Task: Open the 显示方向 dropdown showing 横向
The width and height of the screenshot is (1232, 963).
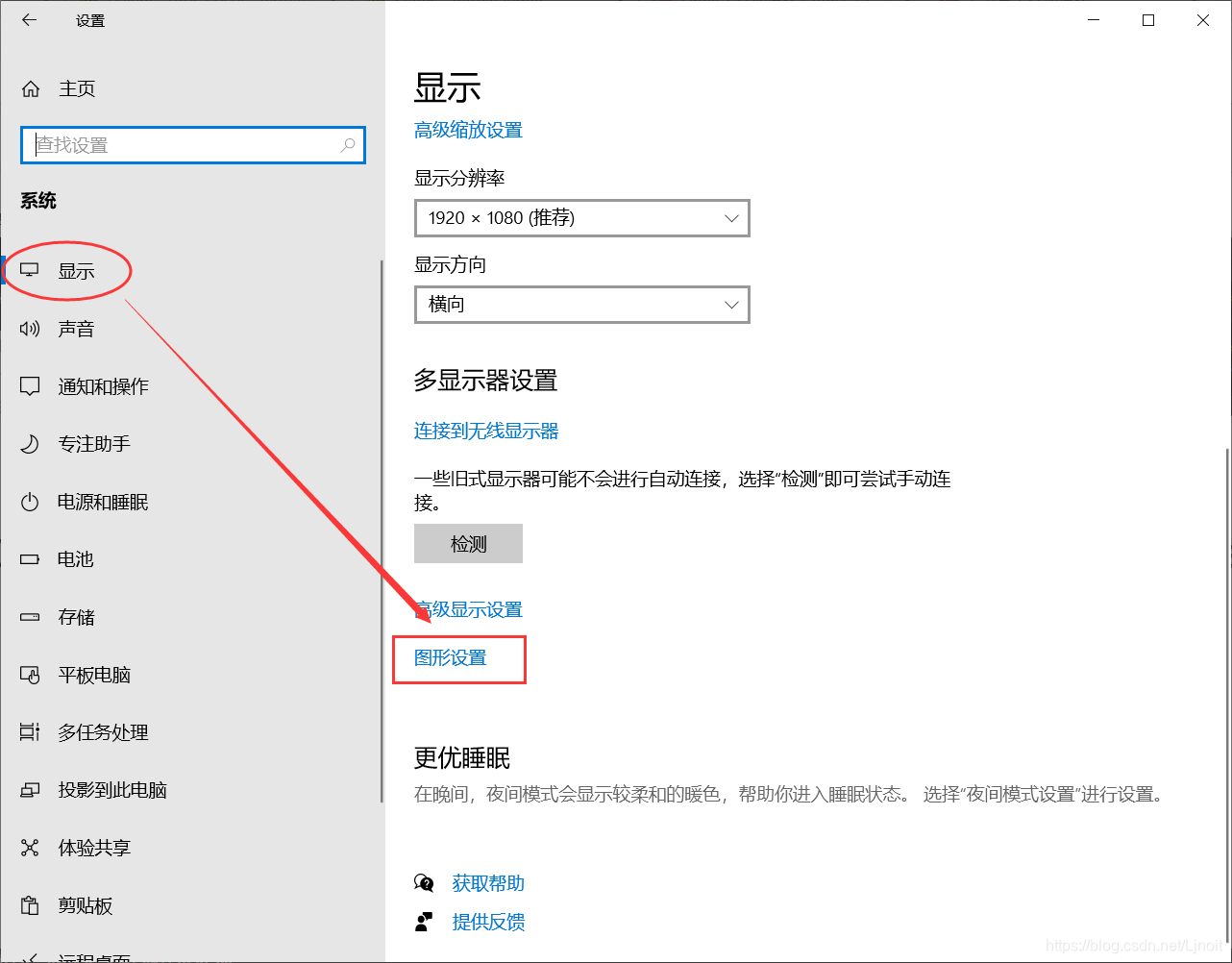Action: coord(582,305)
